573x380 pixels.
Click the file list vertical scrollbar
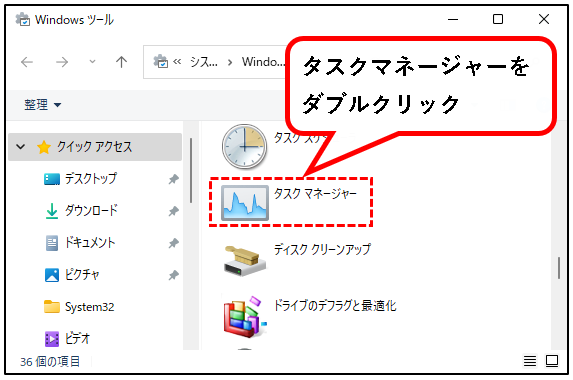[559, 268]
